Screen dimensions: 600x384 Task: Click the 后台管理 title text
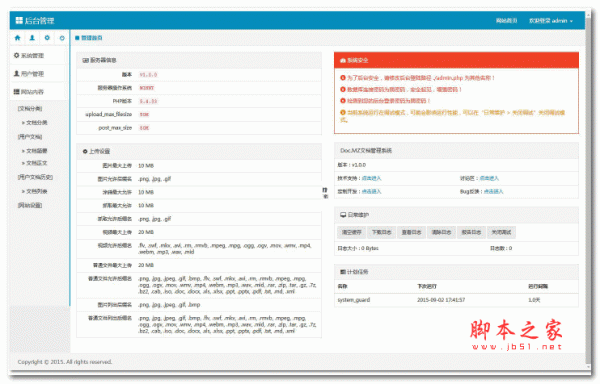point(39,21)
